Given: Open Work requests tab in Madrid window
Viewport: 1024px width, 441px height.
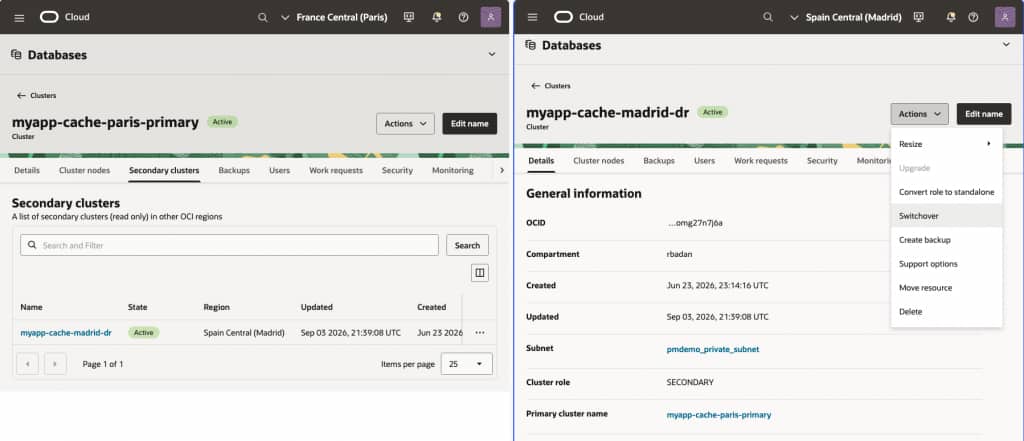Looking at the screenshot, I should 761,161.
